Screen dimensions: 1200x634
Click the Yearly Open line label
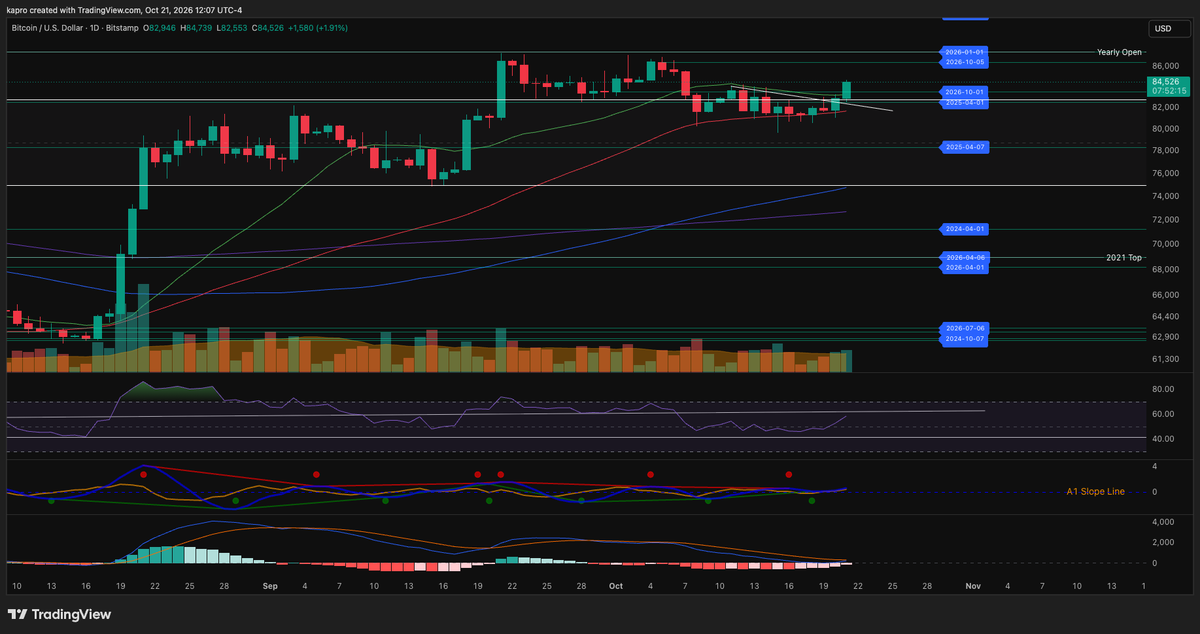(x=1119, y=52)
